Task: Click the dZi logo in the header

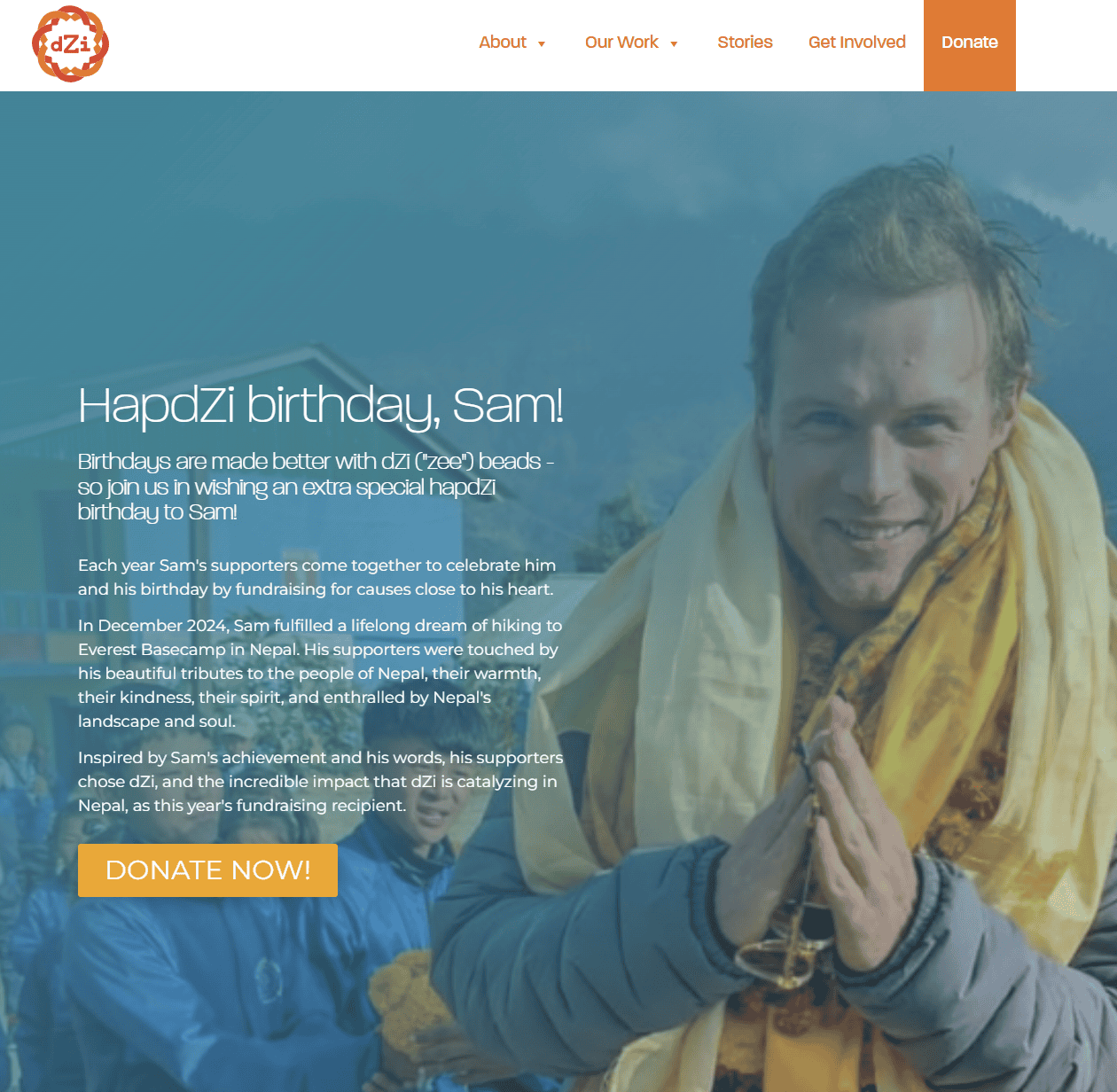Action: pyautogui.click(x=70, y=43)
